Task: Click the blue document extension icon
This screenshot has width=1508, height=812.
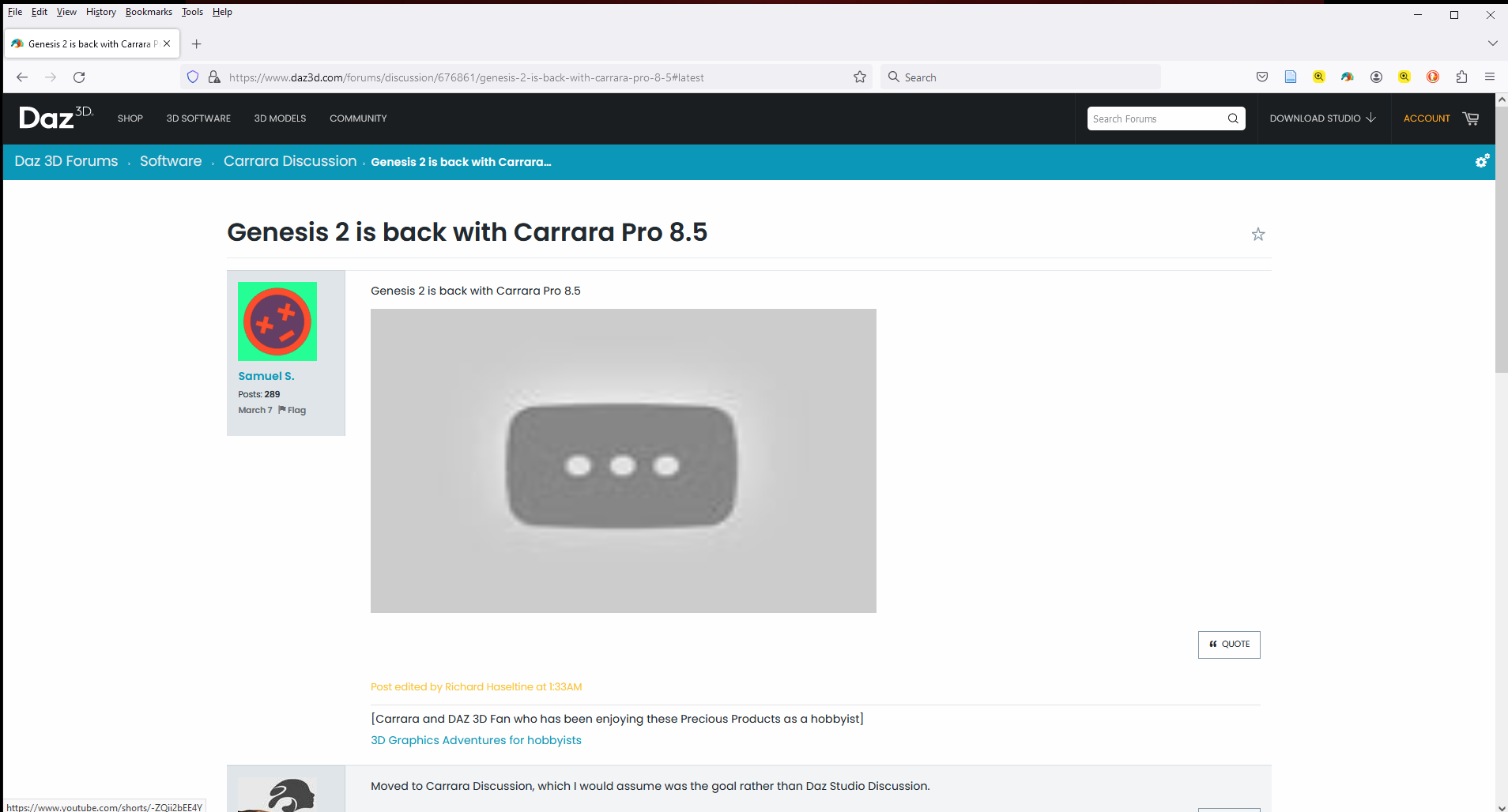Action: point(1291,77)
